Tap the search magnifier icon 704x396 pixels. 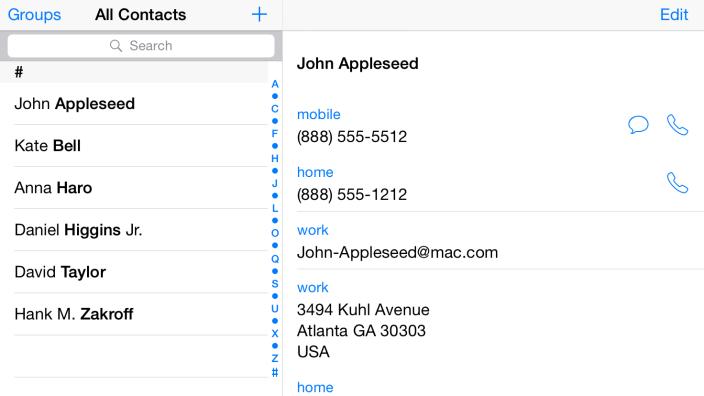point(116,45)
